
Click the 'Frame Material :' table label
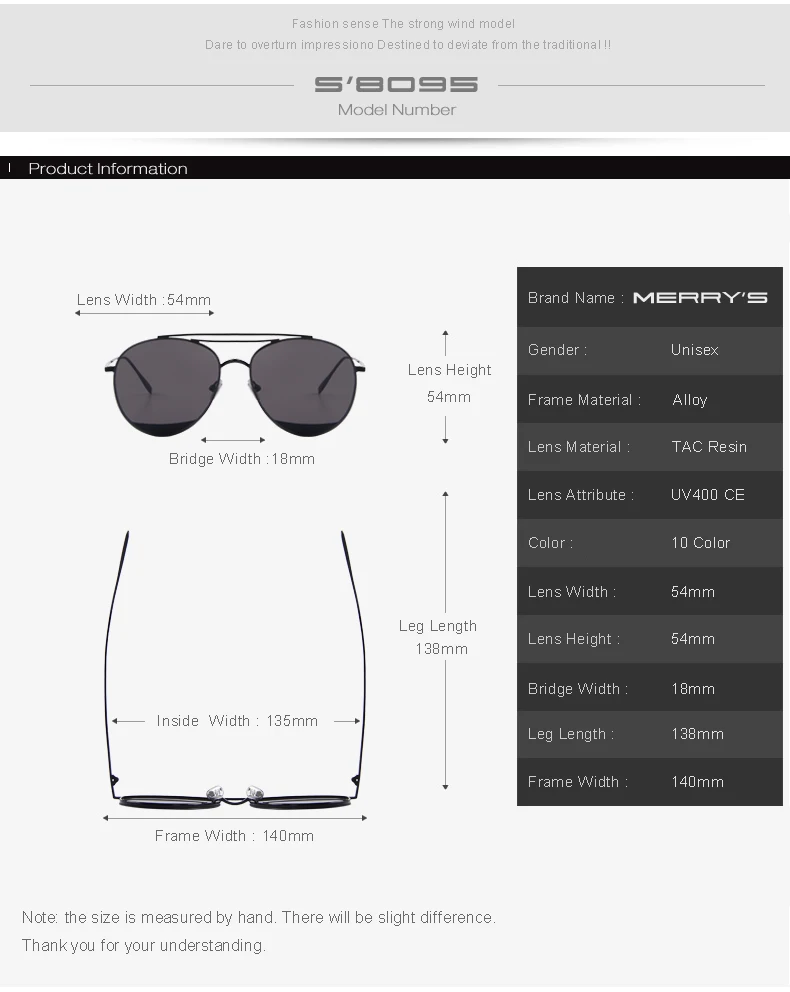pos(584,400)
